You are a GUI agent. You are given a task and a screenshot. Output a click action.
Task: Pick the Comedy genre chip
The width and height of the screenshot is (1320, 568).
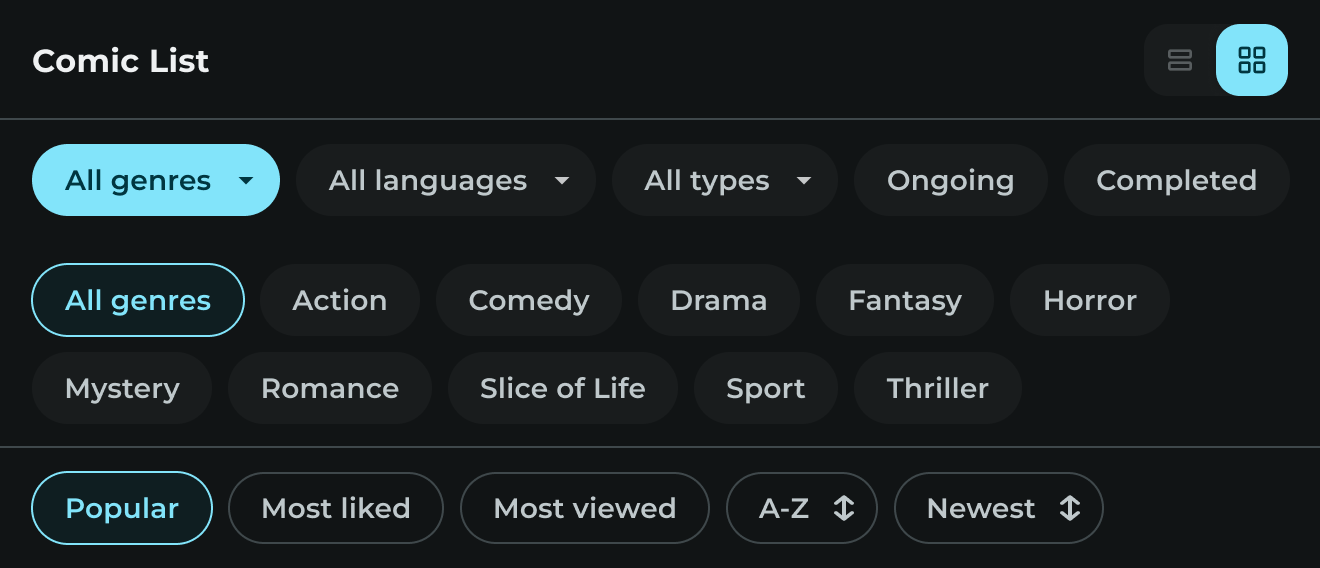(x=529, y=300)
